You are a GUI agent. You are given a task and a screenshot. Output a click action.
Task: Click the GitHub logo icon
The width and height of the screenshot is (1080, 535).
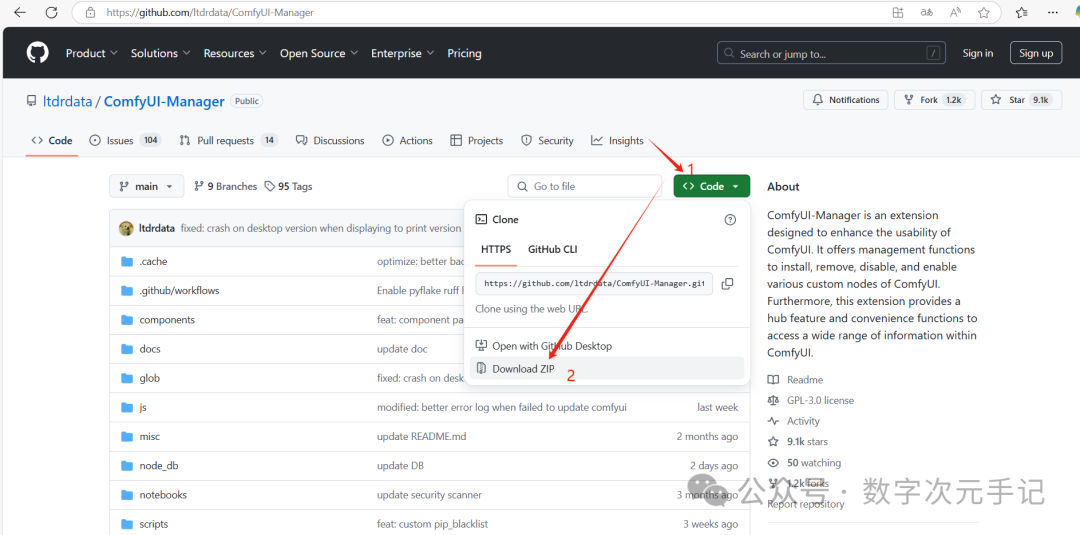(x=37, y=53)
